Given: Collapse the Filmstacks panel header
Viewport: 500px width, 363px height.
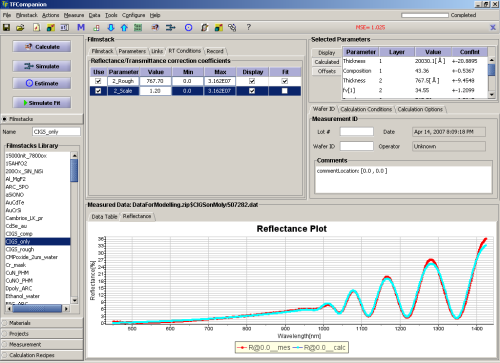Looking at the screenshot, I should [x=42, y=119].
